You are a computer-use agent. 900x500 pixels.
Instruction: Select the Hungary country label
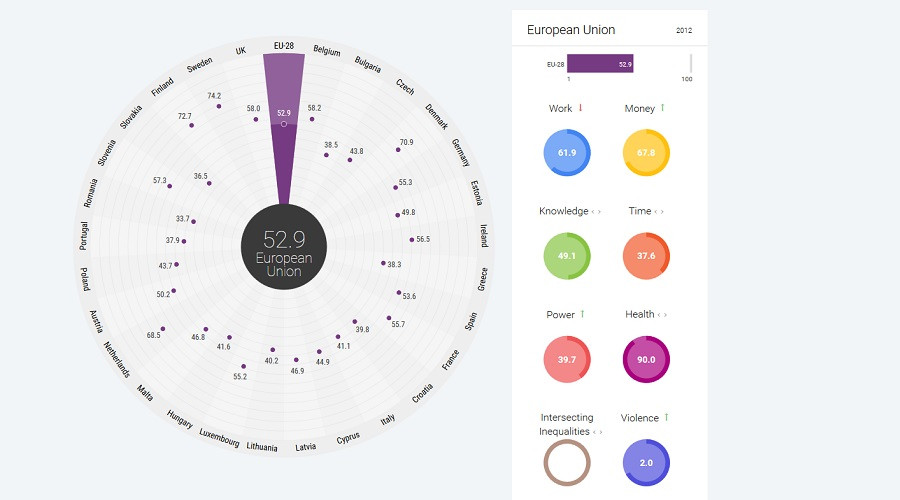pyautogui.click(x=180, y=419)
